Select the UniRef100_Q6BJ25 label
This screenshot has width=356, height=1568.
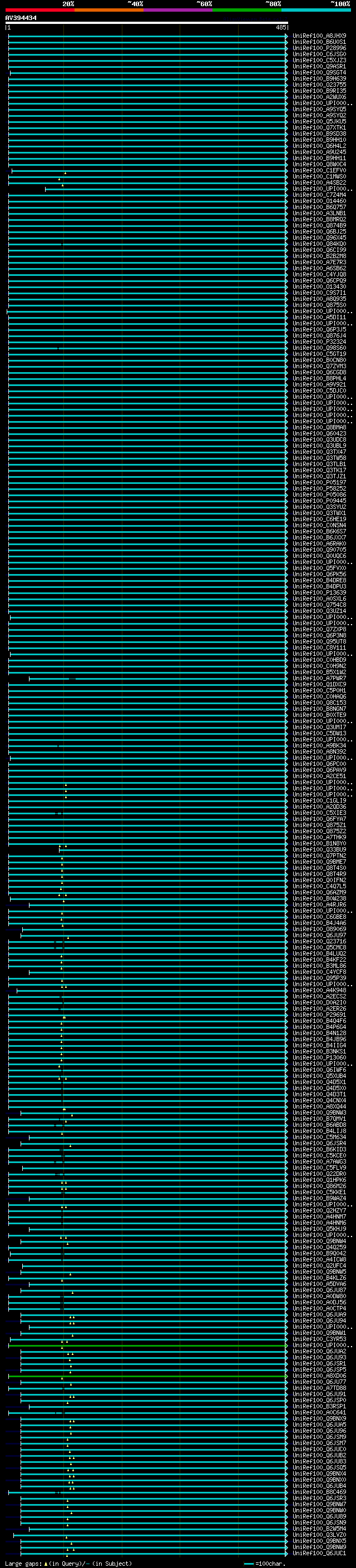(x=319, y=231)
